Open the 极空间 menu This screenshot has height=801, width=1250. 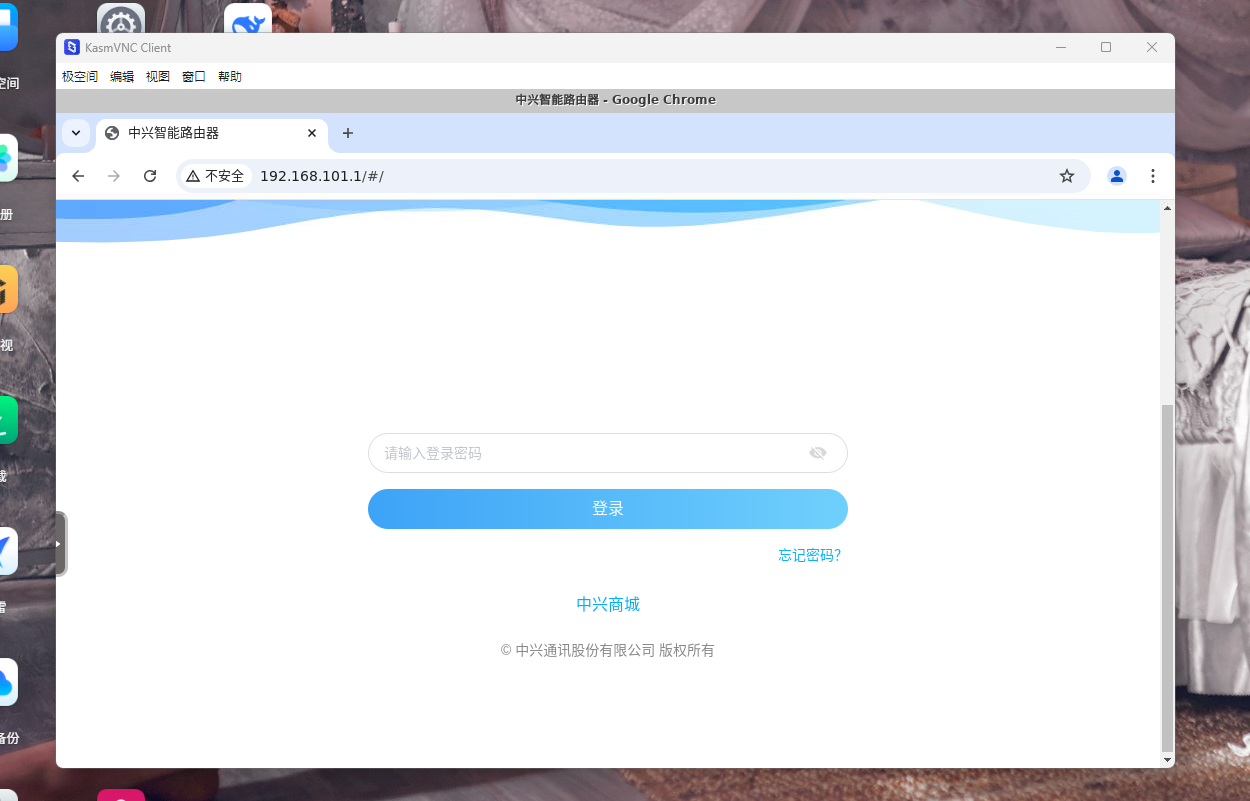tap(80, 76)
